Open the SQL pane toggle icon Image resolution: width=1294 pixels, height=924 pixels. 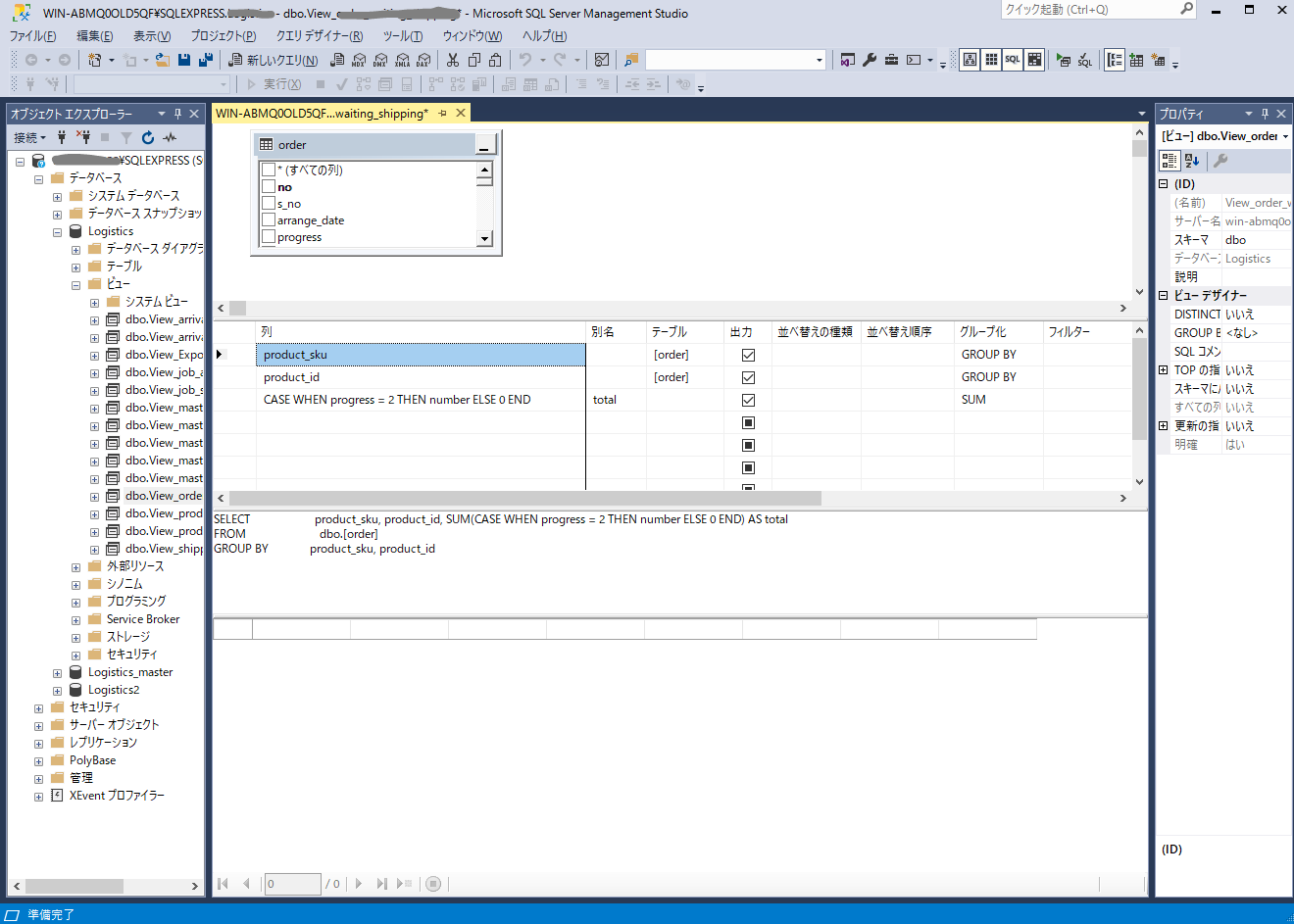coord(1012,60)
